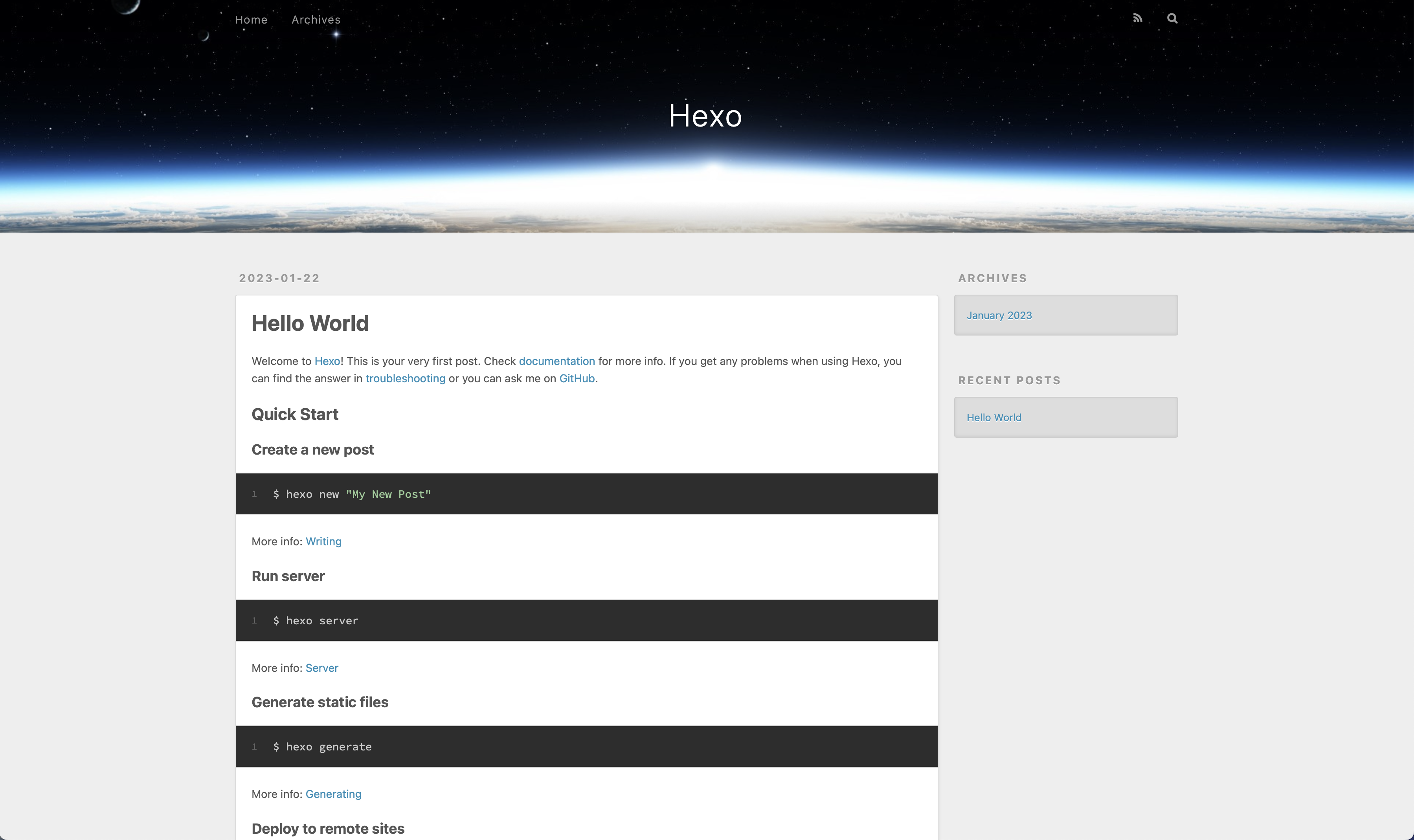Click the RSS feed icon
Viewport: 1414px width, 840px height.
[1137, 19]
